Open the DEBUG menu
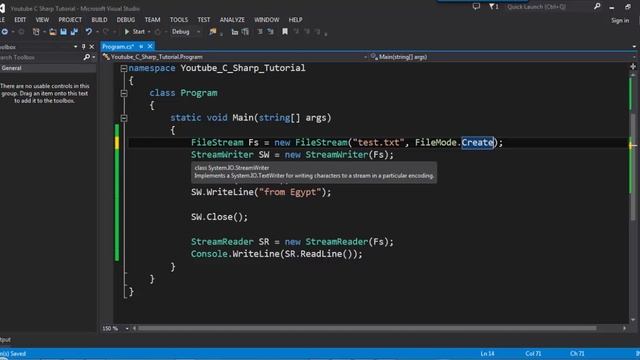This screenshot has height=360, width=640. (126, 20)
